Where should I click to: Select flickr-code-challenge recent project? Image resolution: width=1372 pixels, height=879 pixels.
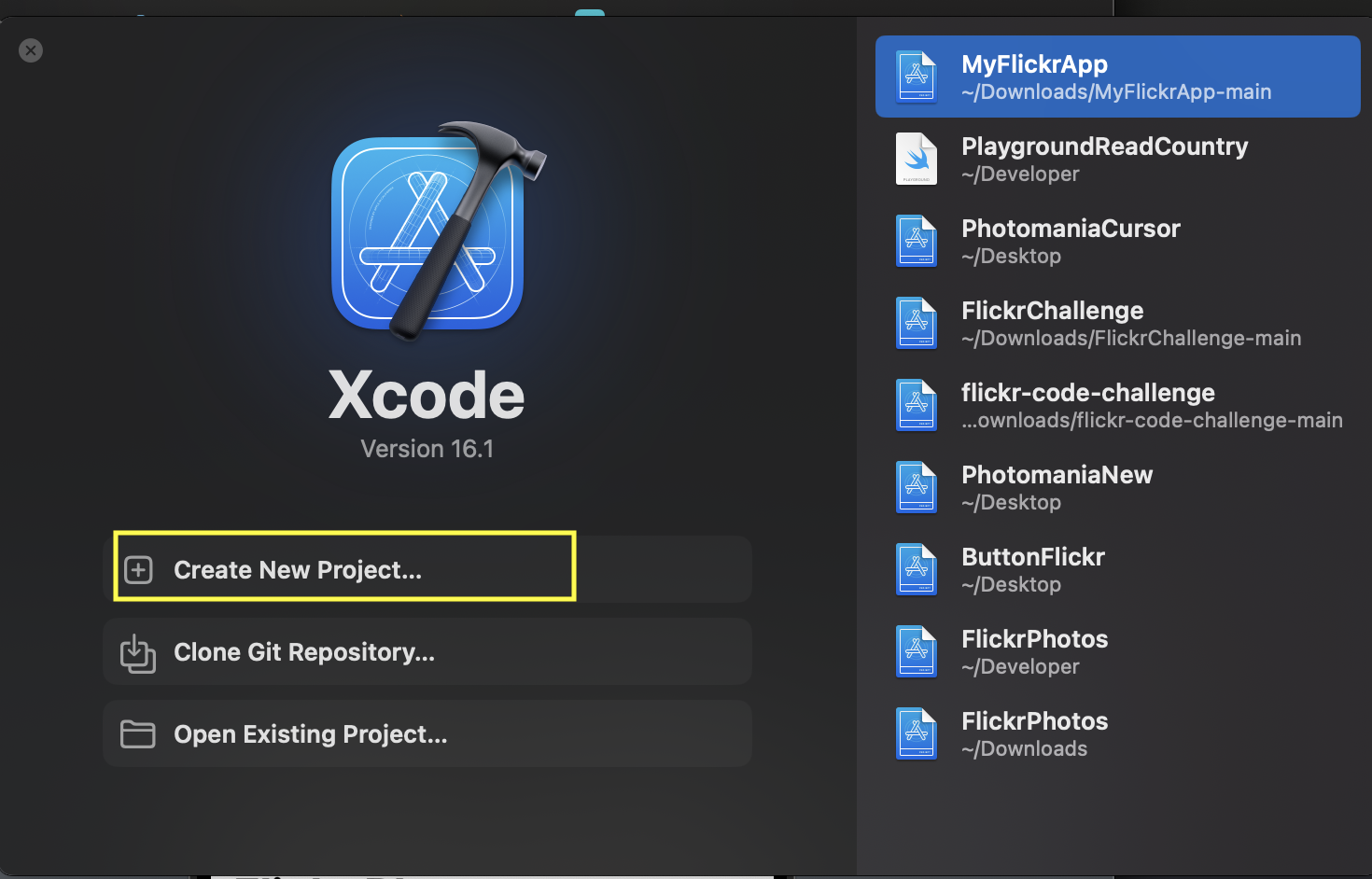coord(1118,405)
